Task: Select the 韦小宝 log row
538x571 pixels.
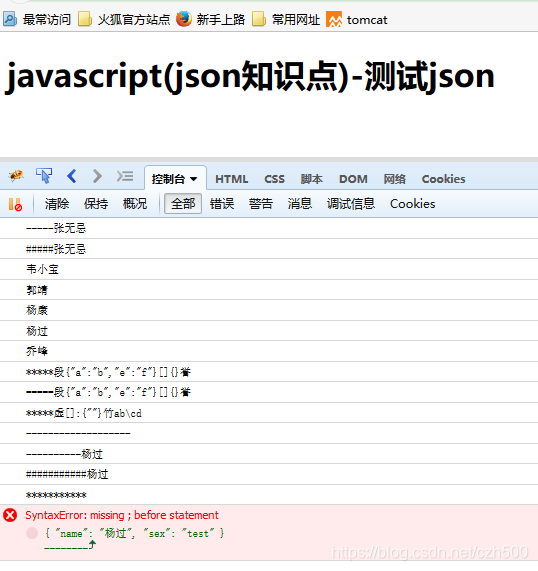Action: tap(269, 269)
